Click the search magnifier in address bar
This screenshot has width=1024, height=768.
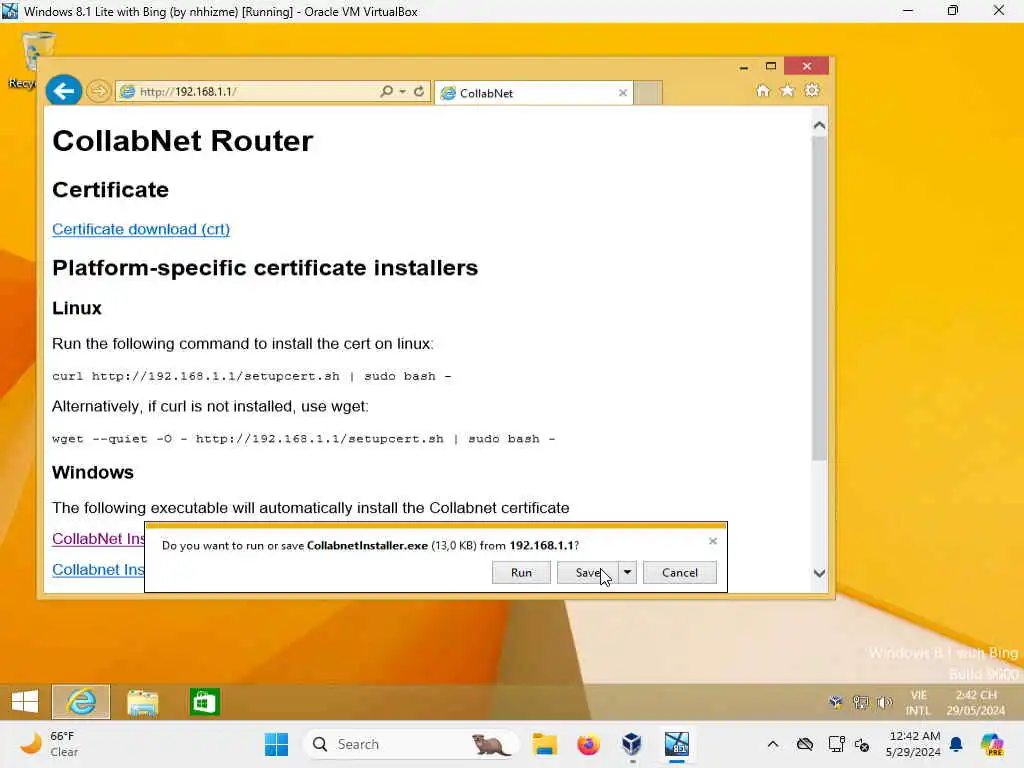tap(387, 91)
